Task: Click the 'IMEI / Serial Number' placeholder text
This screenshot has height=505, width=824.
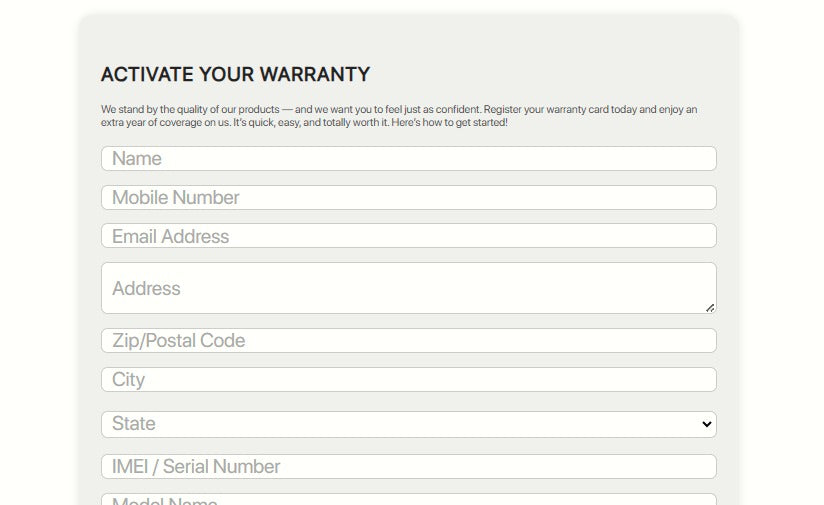Action: (x=196, y=467)
